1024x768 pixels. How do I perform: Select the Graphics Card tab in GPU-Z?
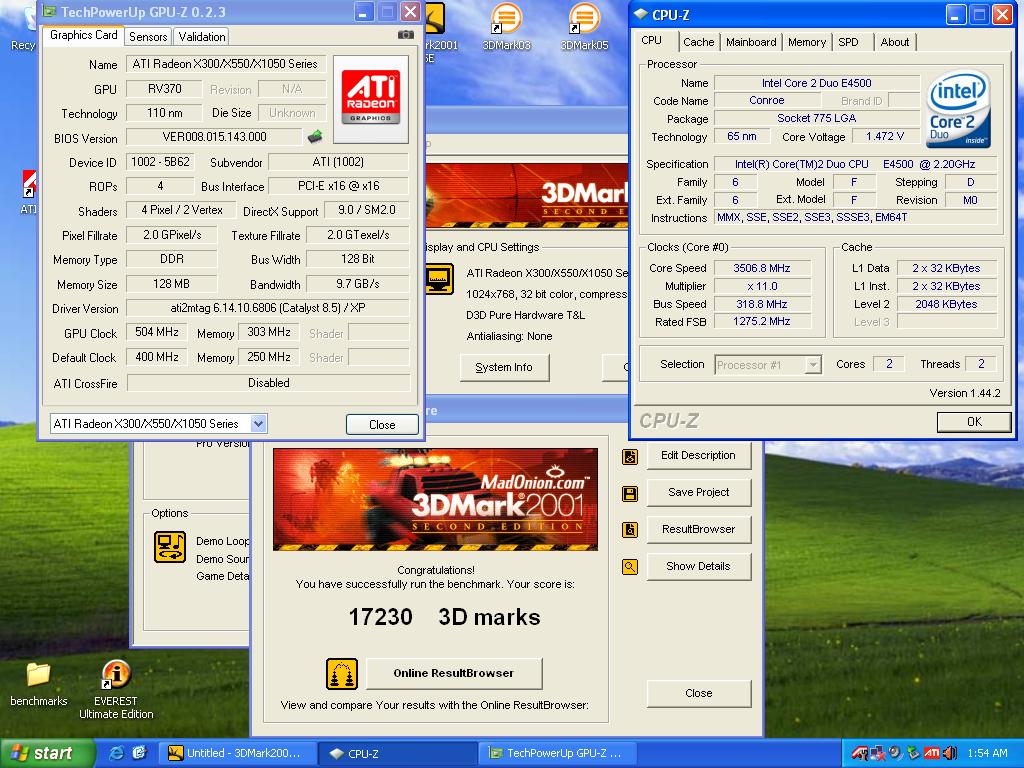point(84,35)
